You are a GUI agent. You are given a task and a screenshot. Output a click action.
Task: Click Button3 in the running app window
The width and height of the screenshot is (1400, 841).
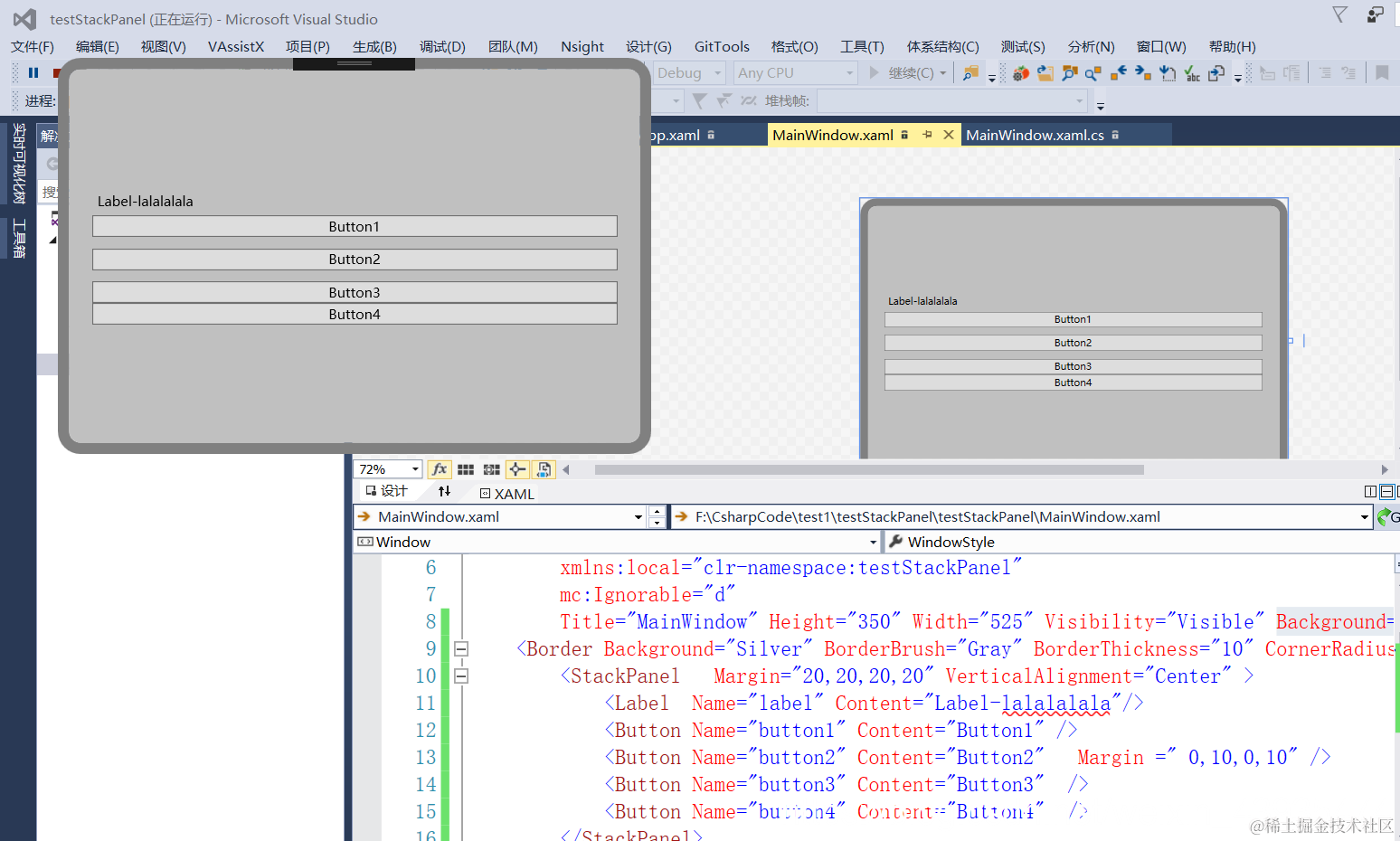(x=355, y=293)
